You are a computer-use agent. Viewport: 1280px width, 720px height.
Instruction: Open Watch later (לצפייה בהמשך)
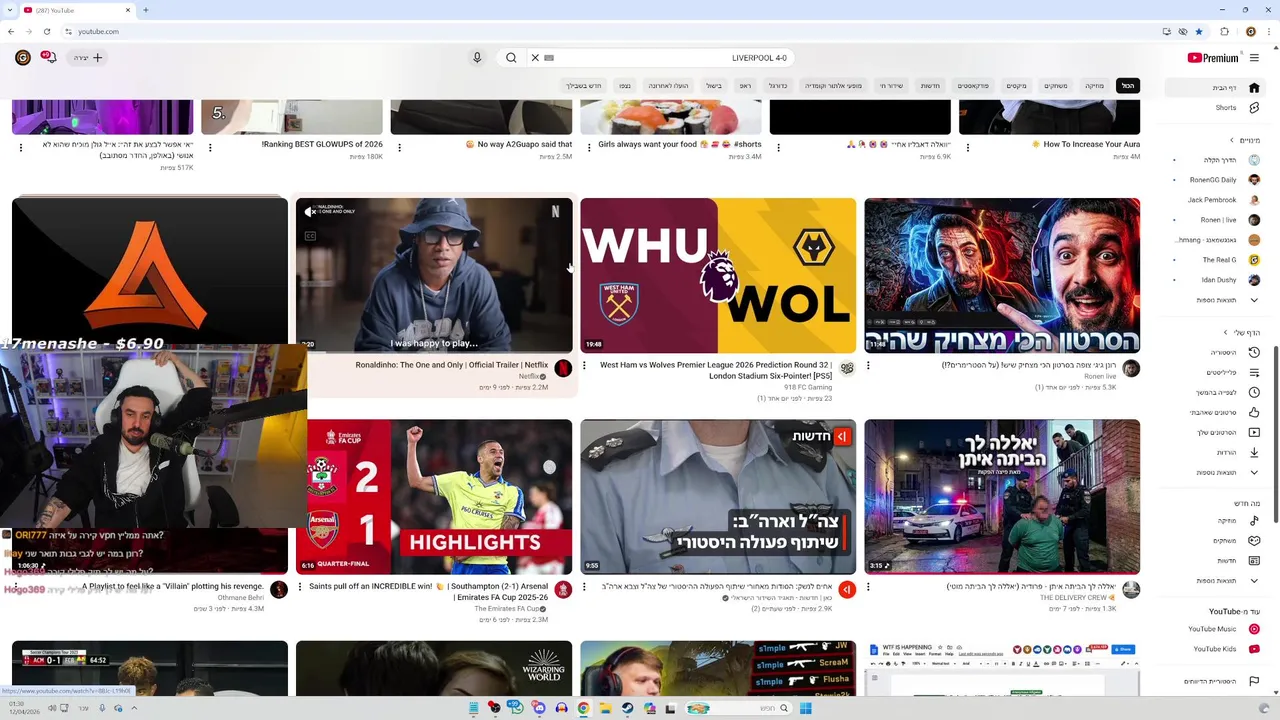click(1215, 393)
